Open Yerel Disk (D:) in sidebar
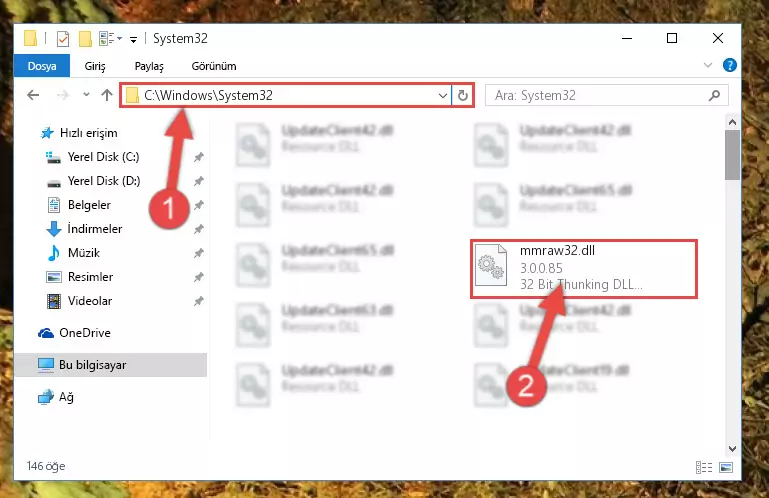The width and height of the screenshot is (769, 498). point(104,181)
